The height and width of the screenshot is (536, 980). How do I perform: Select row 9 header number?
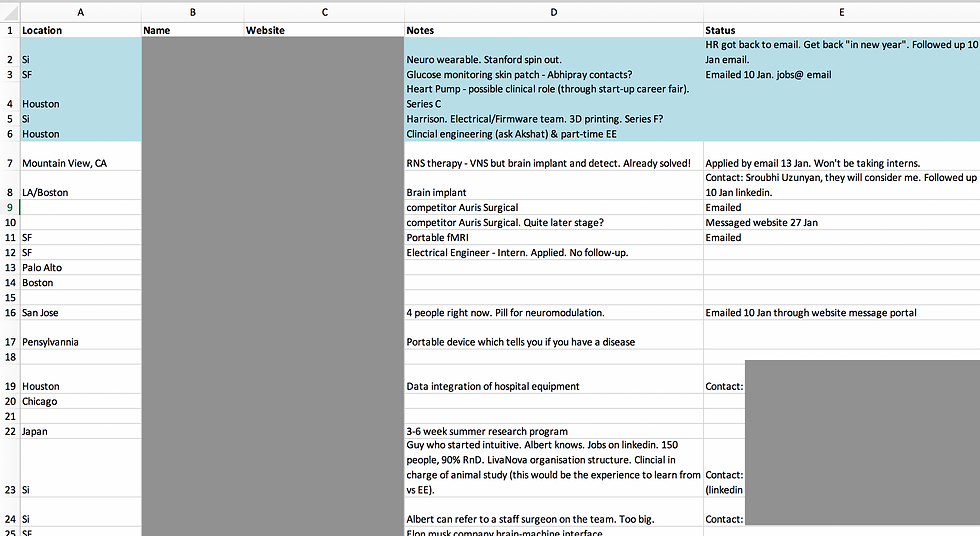tap(10, 207)
